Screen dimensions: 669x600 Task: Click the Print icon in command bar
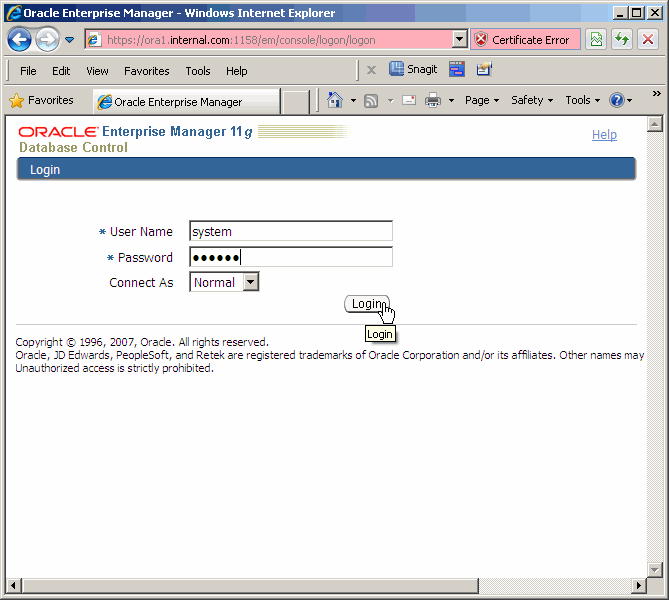click(x=433, y=100)
